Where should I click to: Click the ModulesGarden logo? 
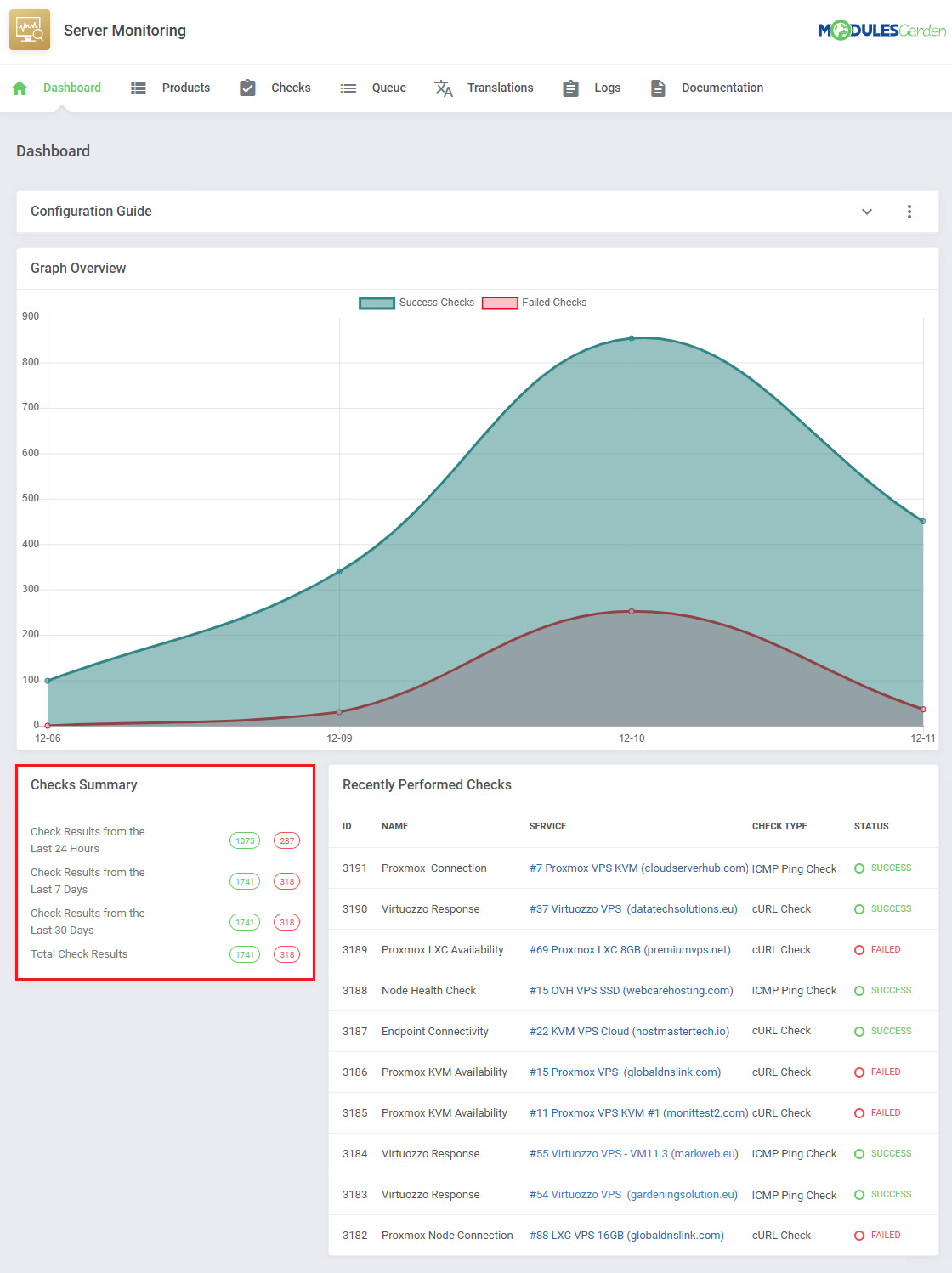pyautogui.click(x=881, y=31)
